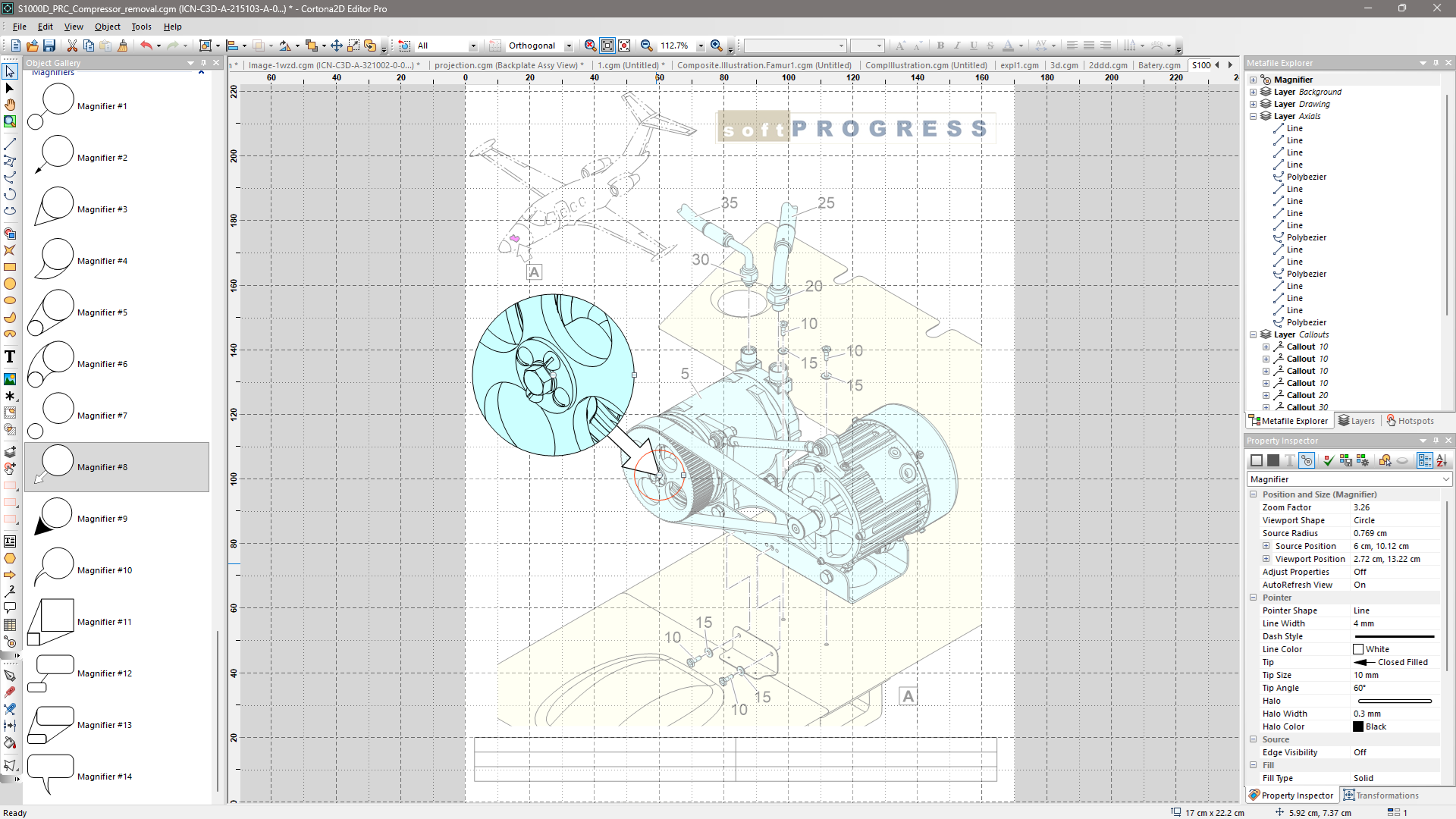Click the Save icon in the toolbar
The width and height of the screenshot is (1456, 819).
coord(49,45)
